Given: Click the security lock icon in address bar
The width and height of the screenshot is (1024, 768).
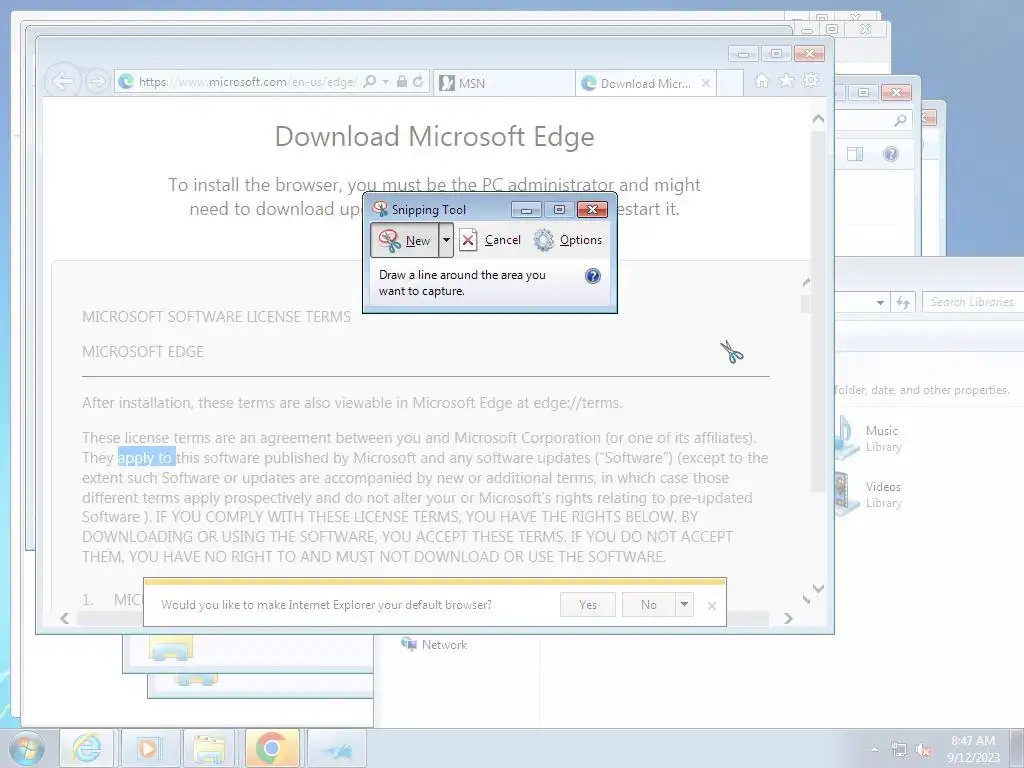Looking at the screenshot, I should 402,82.
